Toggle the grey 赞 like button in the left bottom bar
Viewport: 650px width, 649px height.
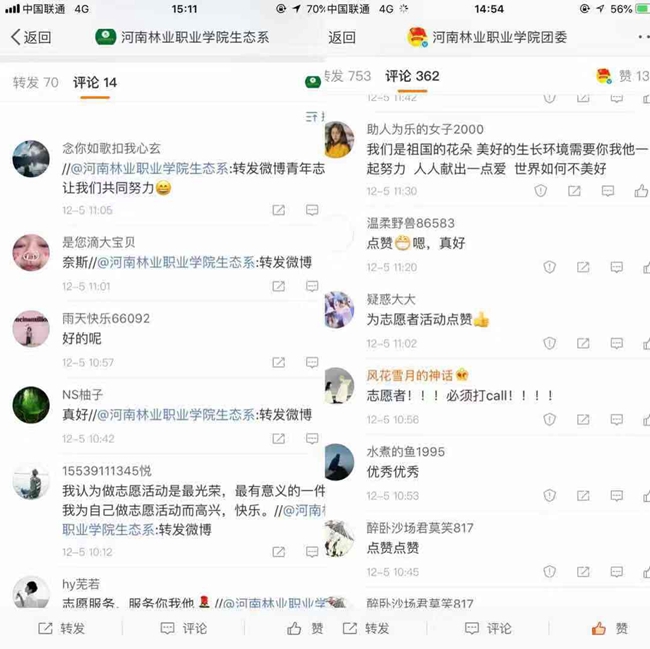pos(305,628)
